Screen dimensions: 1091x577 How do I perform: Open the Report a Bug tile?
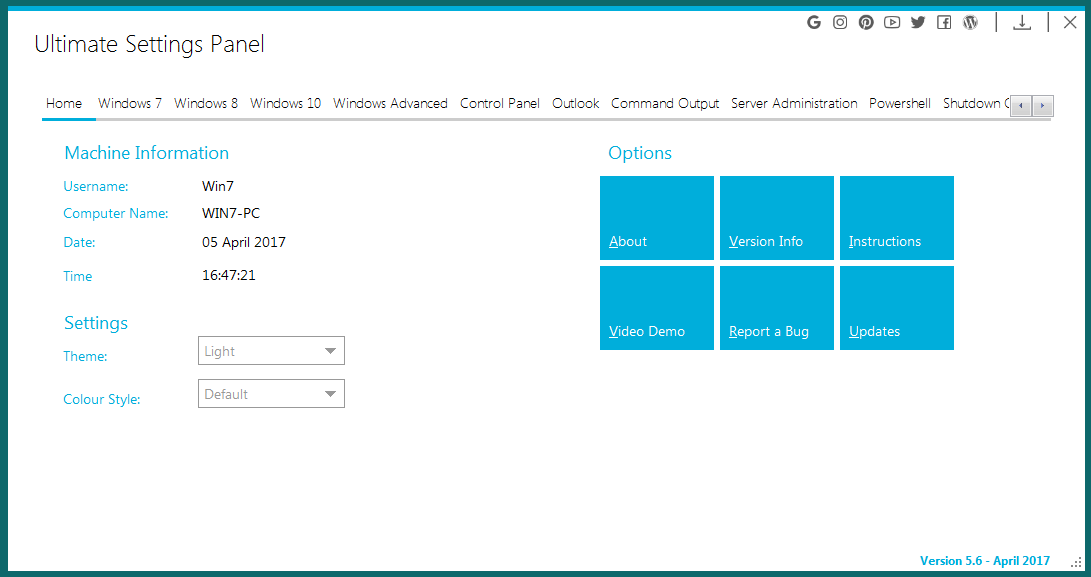(x=777, y=308)
